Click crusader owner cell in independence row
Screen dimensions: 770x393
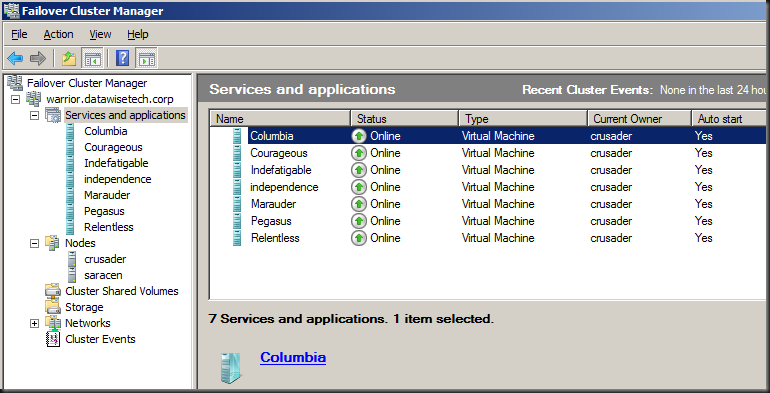pos(611,187)
